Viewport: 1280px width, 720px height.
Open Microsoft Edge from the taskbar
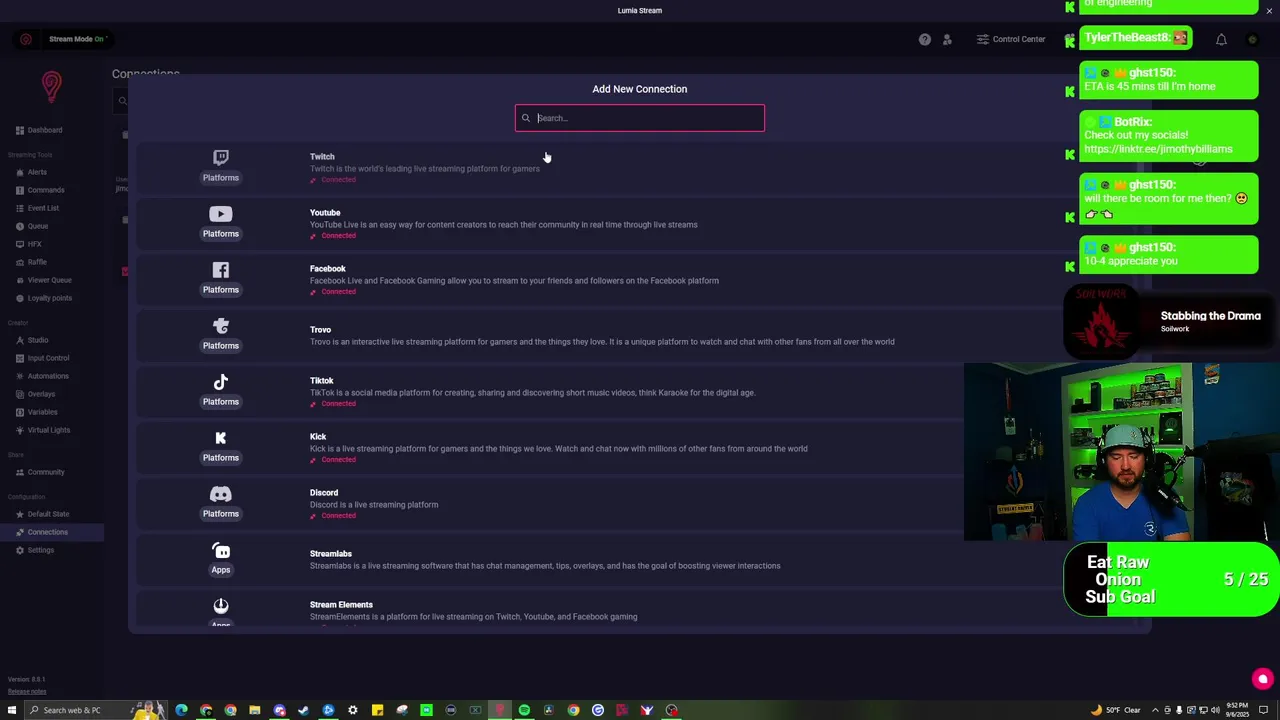pyautogui.click(x=181, y=711)
